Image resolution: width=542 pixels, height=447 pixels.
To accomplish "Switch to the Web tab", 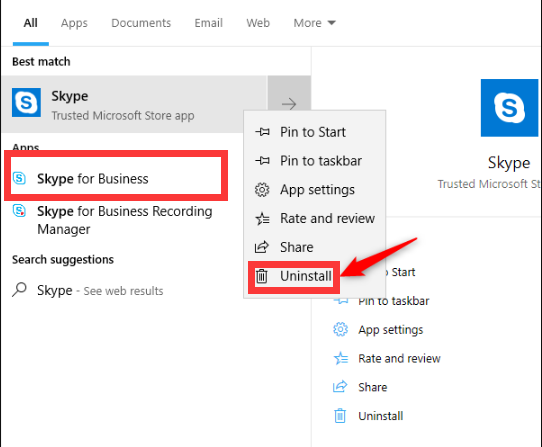I will (x=258, y=23).
